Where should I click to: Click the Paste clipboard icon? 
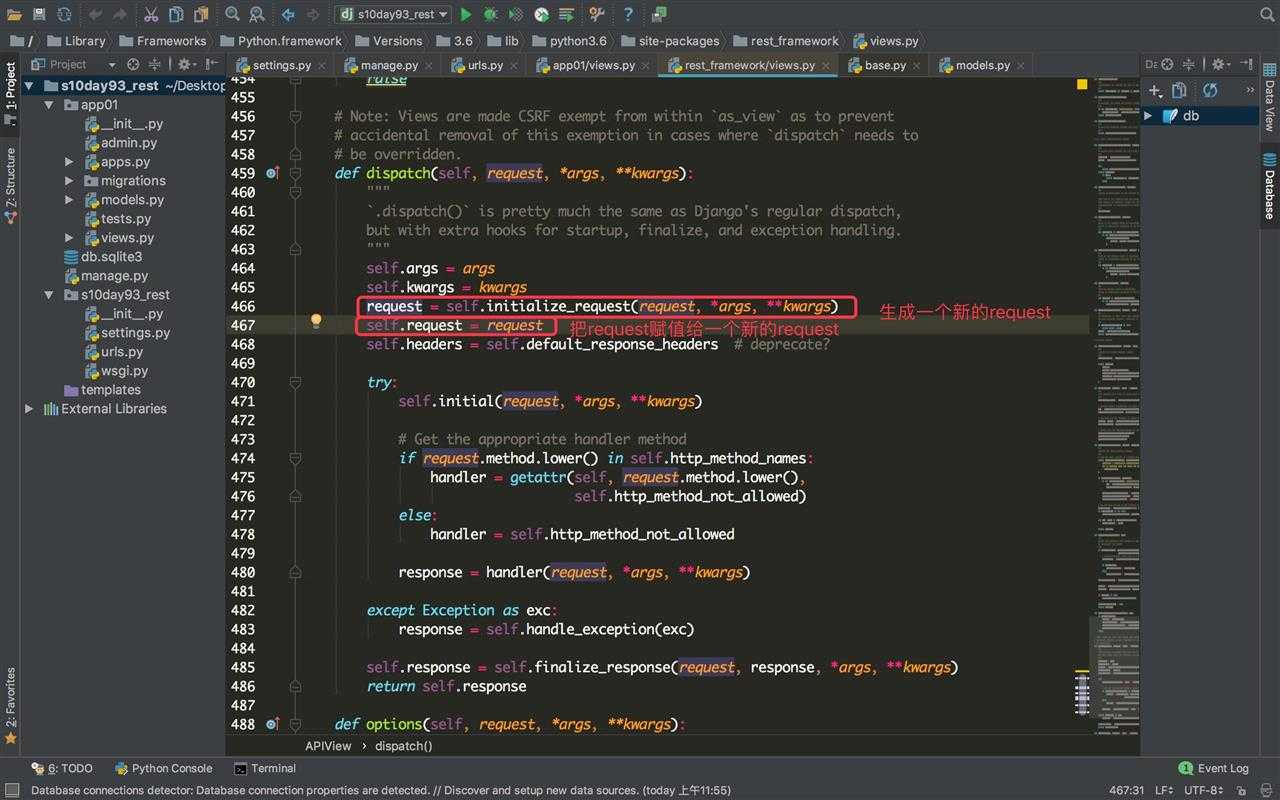click(201, 14)
